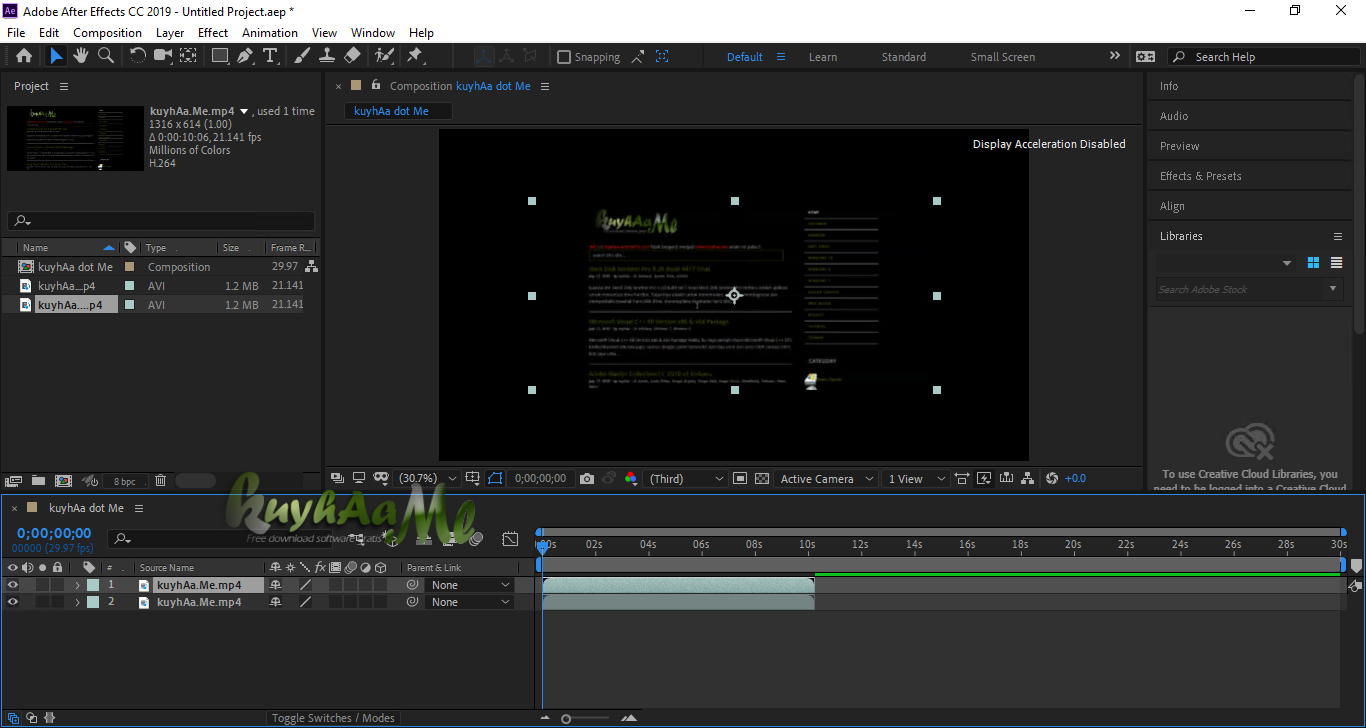The width and height of the screenshot is (1366, 728).
Task: Open the Layer menu
Action: (x=170, y=32)
